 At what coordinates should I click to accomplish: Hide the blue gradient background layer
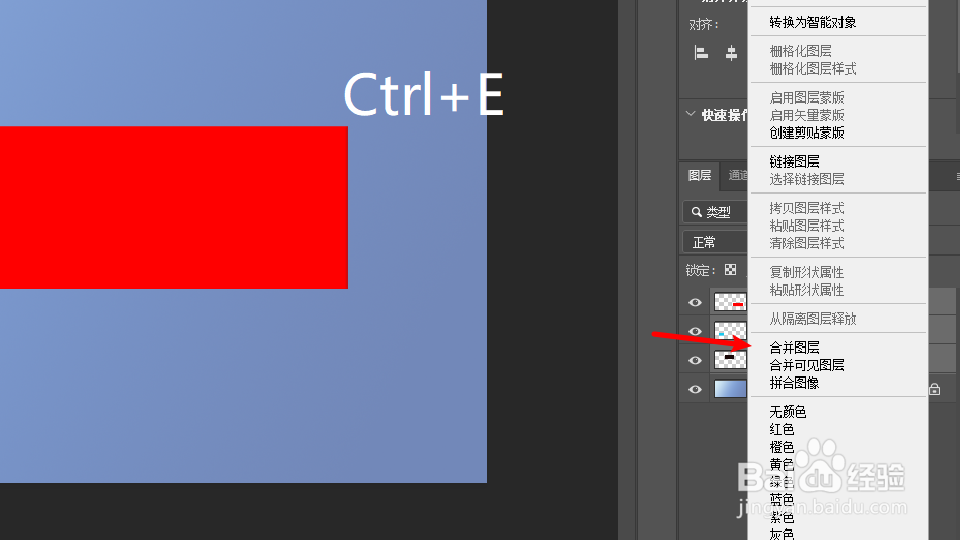click(695, 389)
